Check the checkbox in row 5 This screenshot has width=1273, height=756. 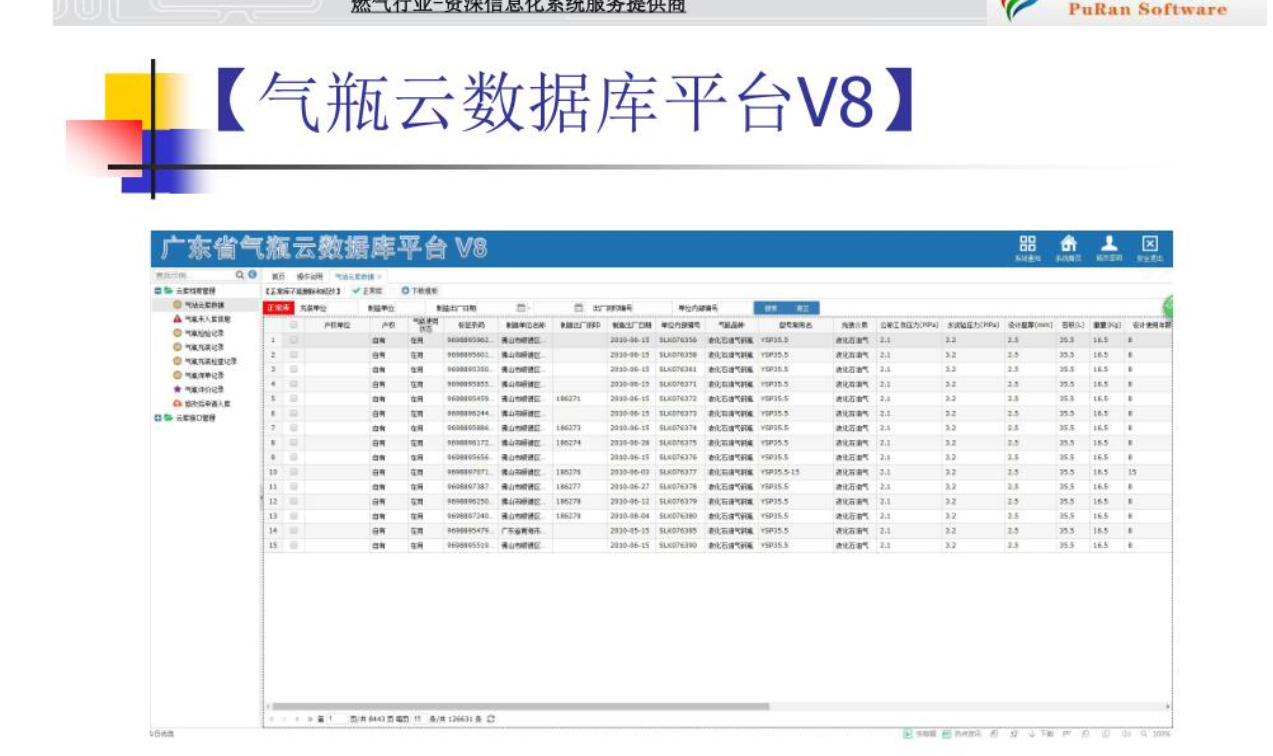coord(294,398)
